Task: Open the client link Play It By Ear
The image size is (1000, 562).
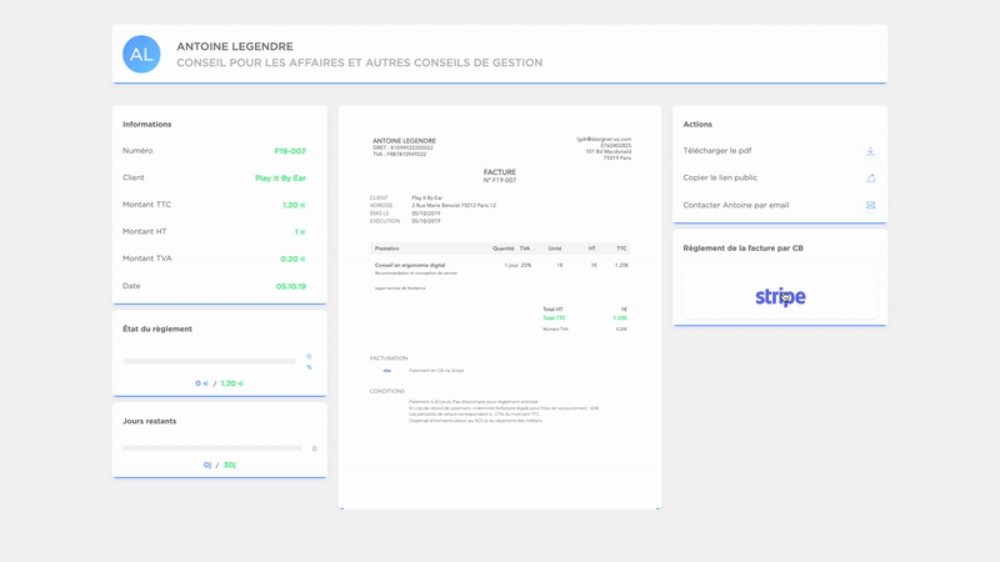Action: click(x=280, y=178)
